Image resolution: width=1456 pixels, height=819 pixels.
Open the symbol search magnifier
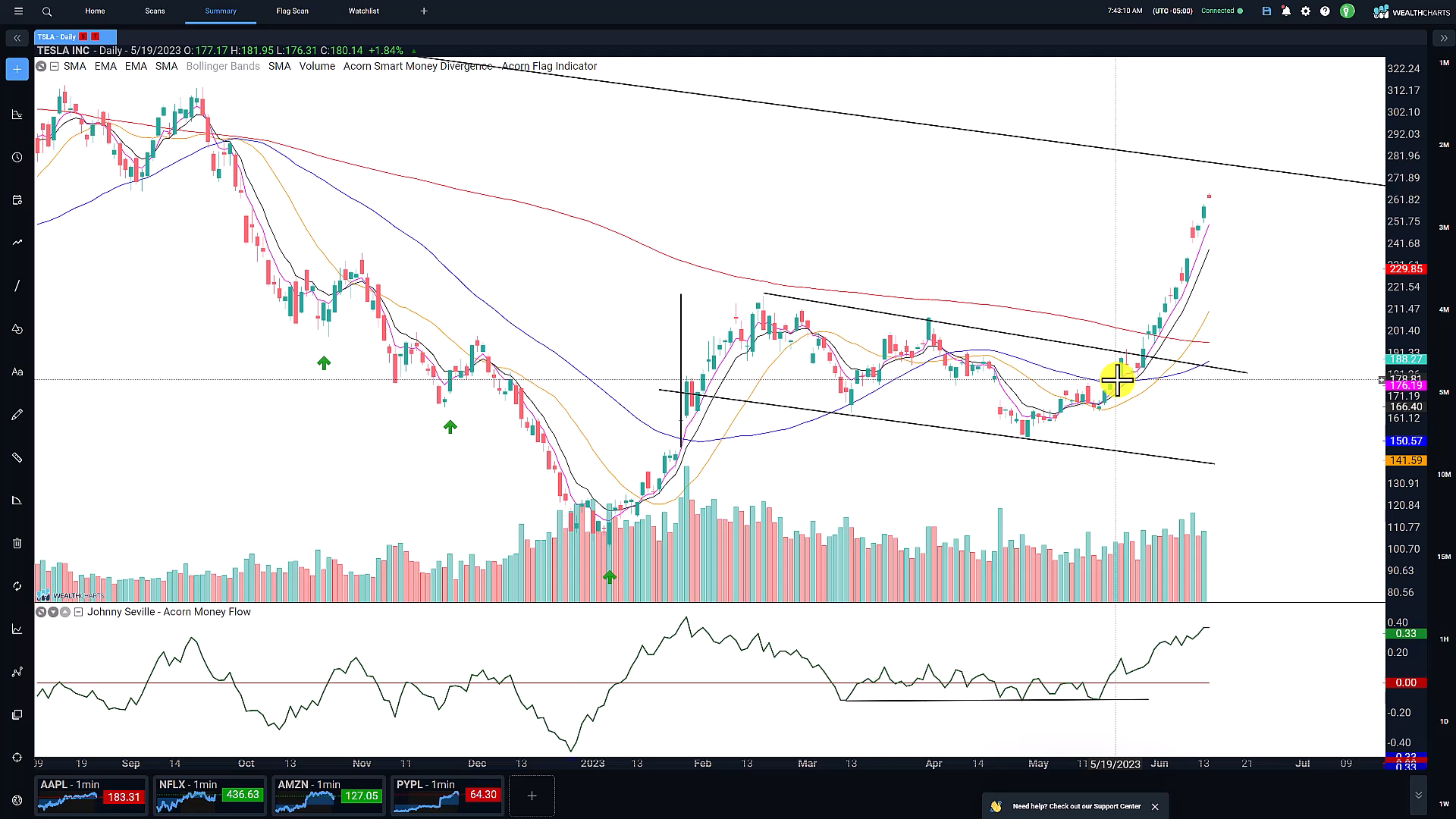47,11
